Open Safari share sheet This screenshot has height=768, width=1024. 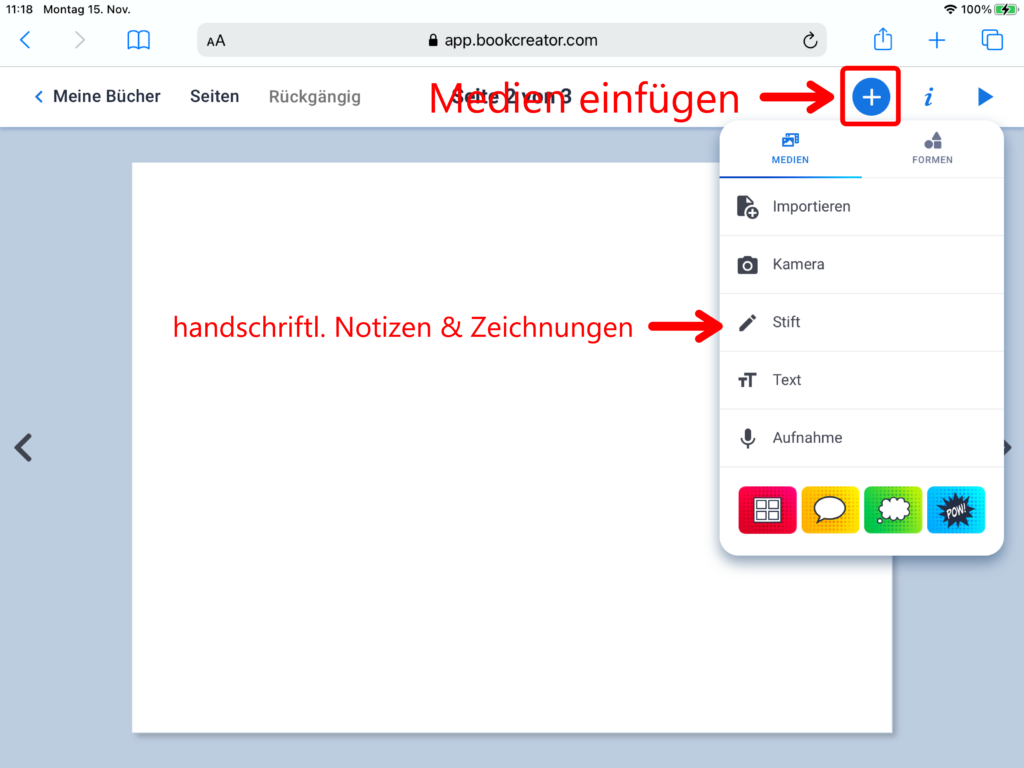coord(883,40)
